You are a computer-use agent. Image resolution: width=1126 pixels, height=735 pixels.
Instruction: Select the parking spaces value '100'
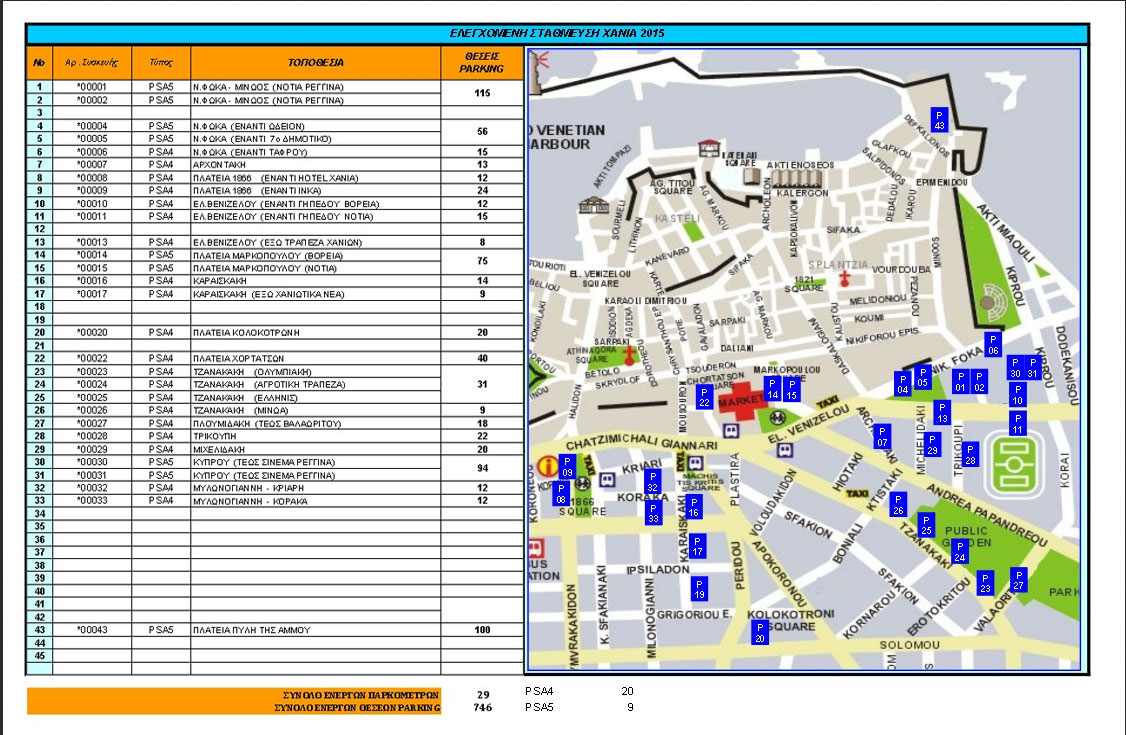pyautogui.click(x=482, y=630)
